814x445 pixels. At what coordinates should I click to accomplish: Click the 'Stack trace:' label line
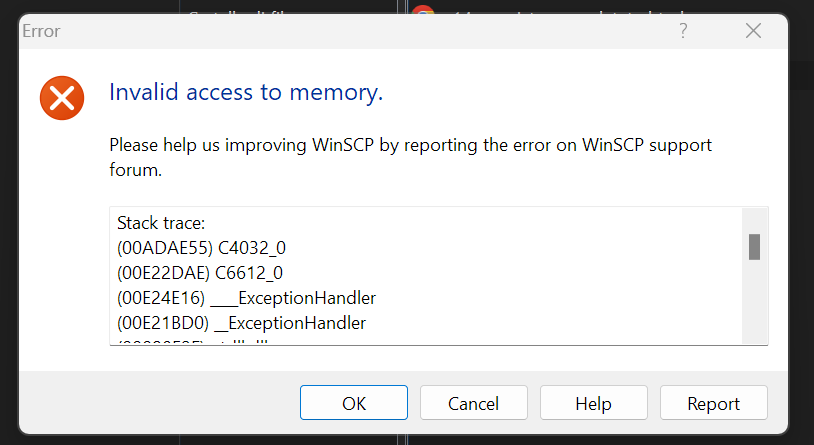tap(160, 222)
